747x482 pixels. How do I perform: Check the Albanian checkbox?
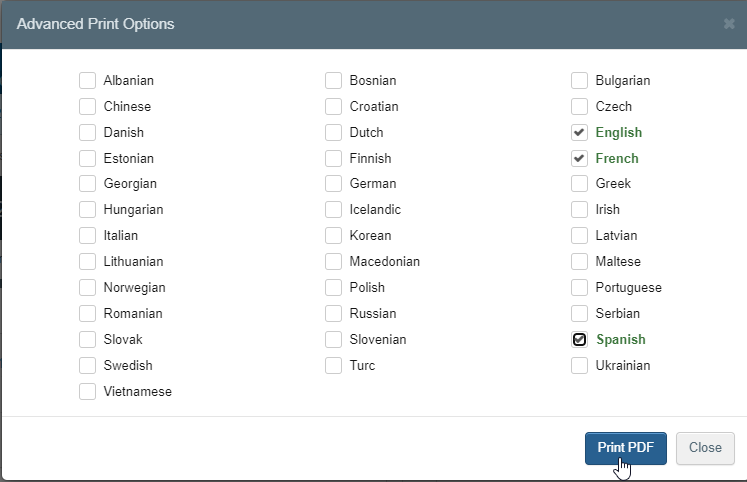[x=88, y=80]
